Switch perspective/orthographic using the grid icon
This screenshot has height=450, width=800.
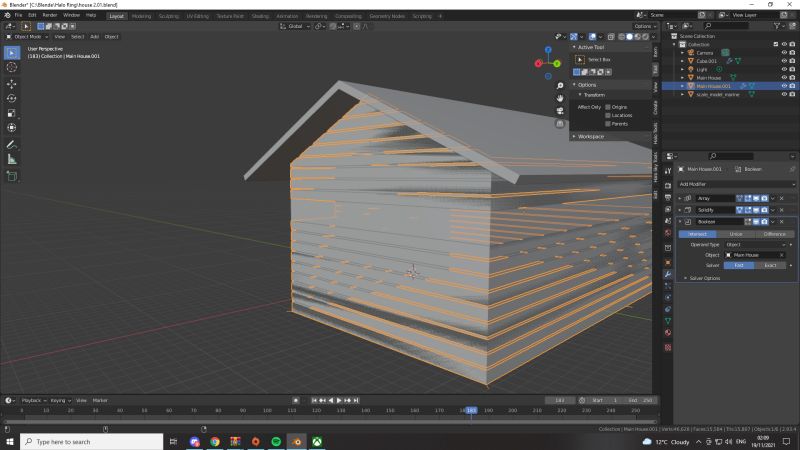560,123
